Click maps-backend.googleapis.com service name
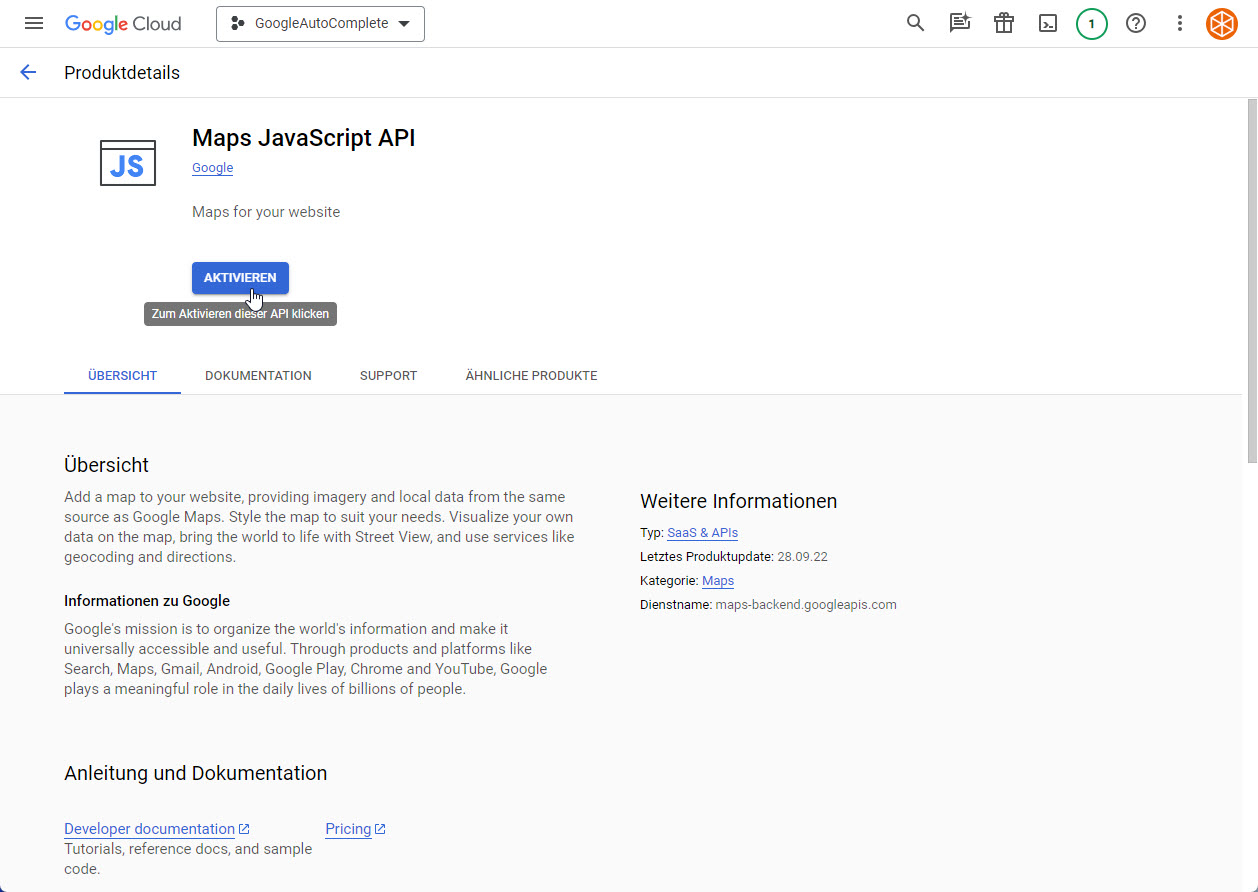This screenshot has height=892, width=1258. tap(806, 605)
